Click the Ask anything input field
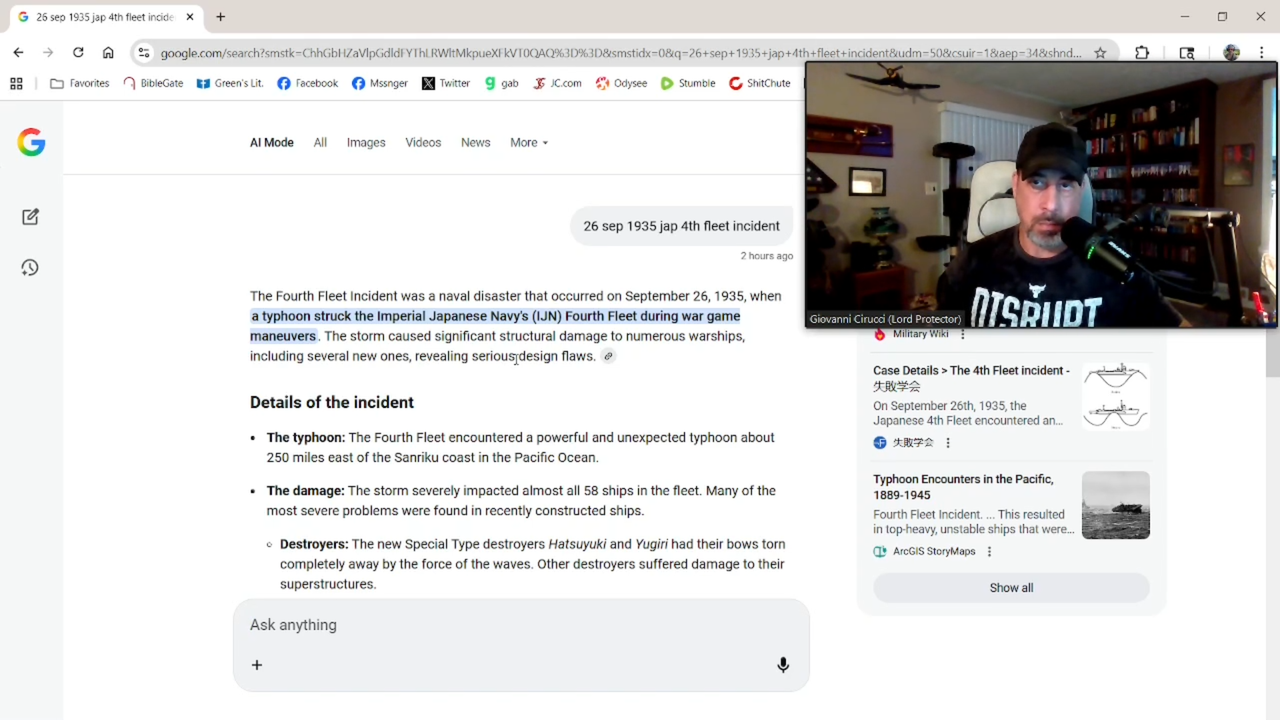1280x720 pixels. click(x=520, y=625)
